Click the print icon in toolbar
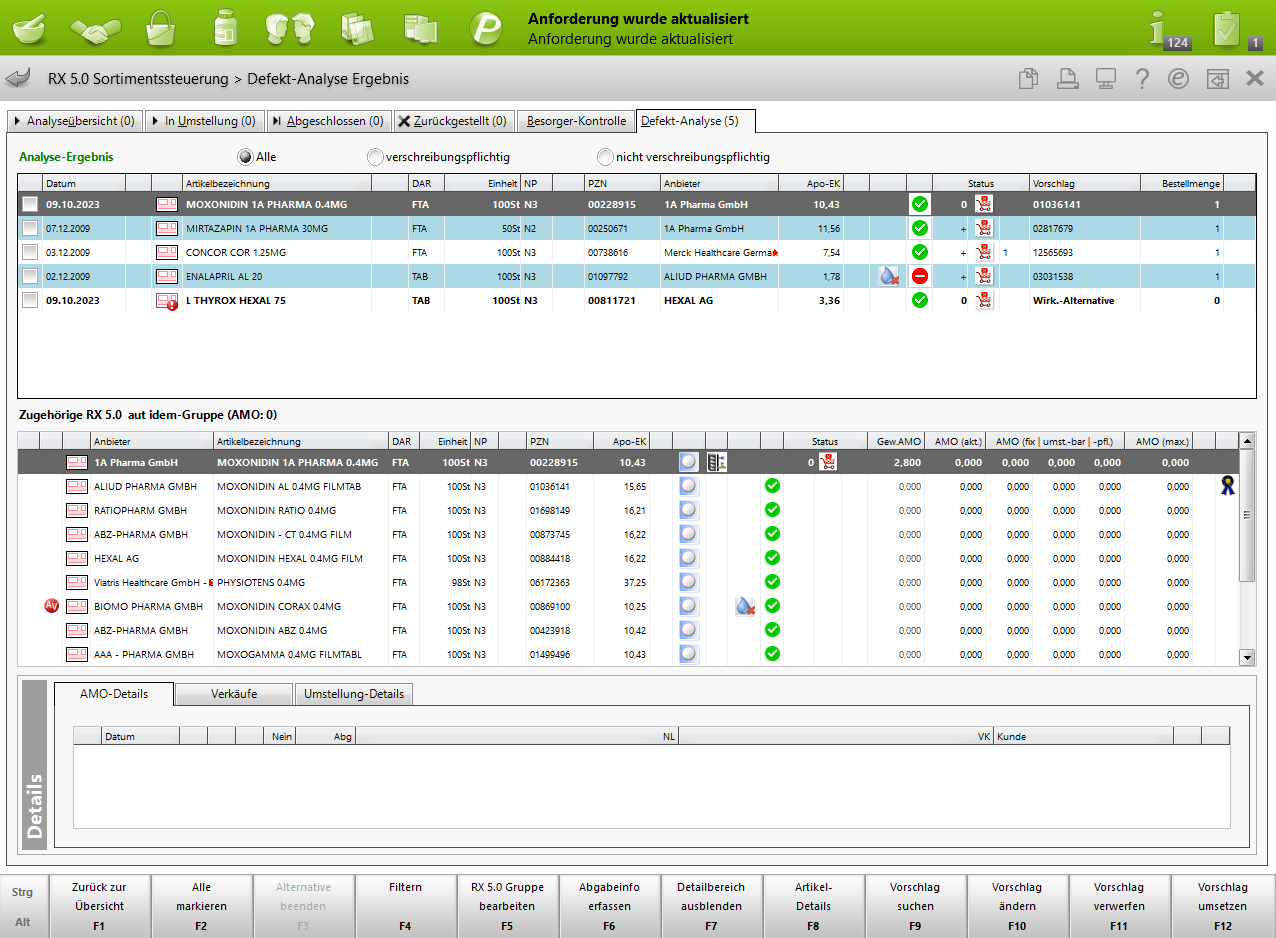 [x=1067, y=79]
